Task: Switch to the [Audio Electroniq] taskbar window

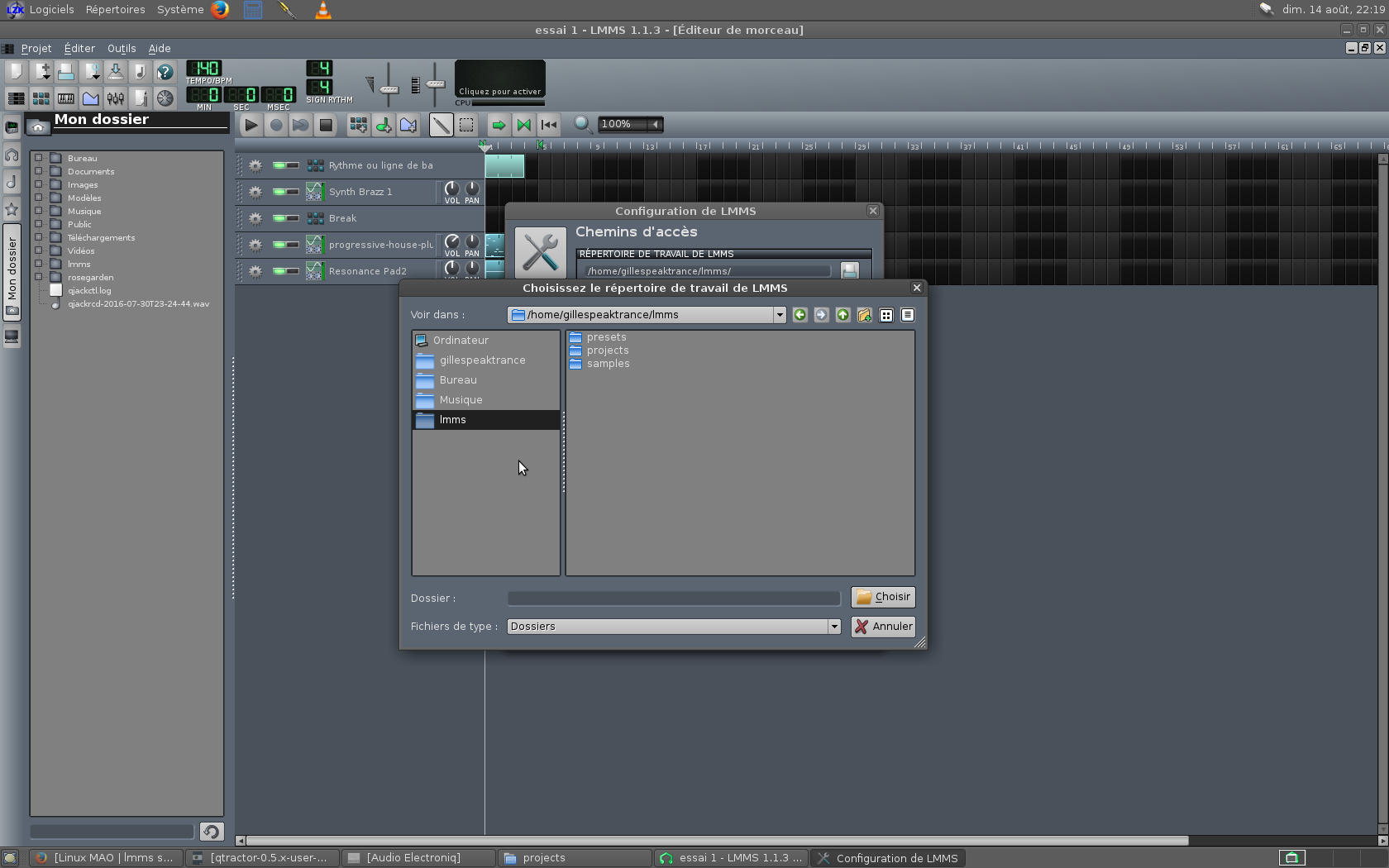Action: tap(418, 858)
